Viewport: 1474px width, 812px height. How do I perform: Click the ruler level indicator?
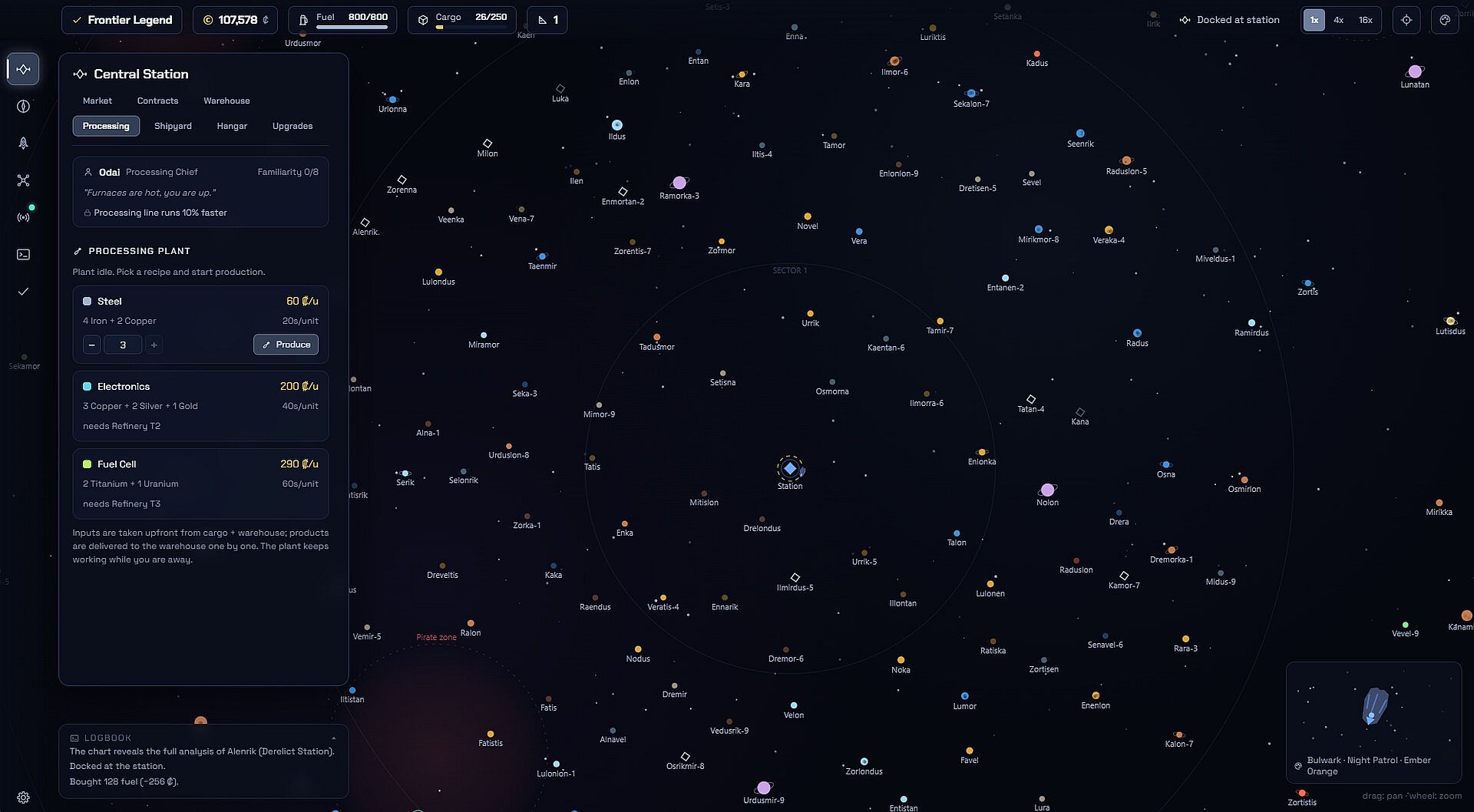tap(547, 20)
